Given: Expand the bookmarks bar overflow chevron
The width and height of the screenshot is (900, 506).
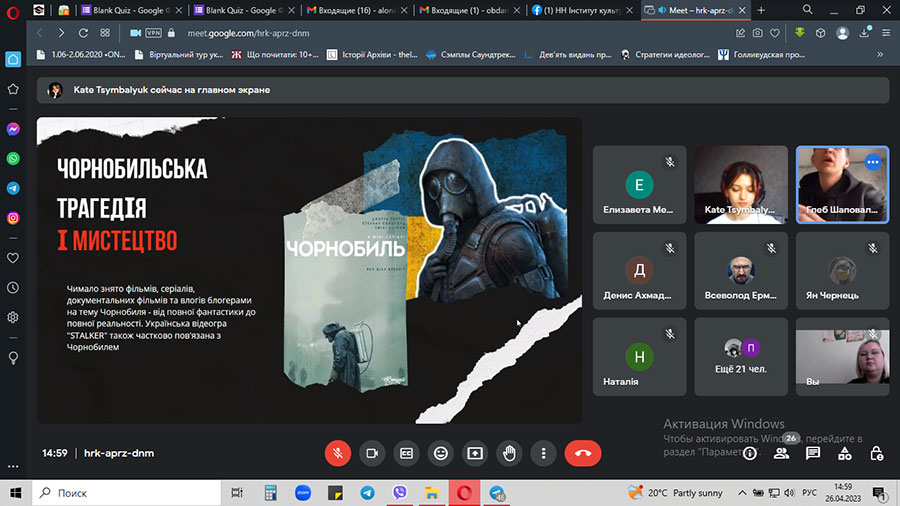Looking at the screenshot, I should coord(880,55).
